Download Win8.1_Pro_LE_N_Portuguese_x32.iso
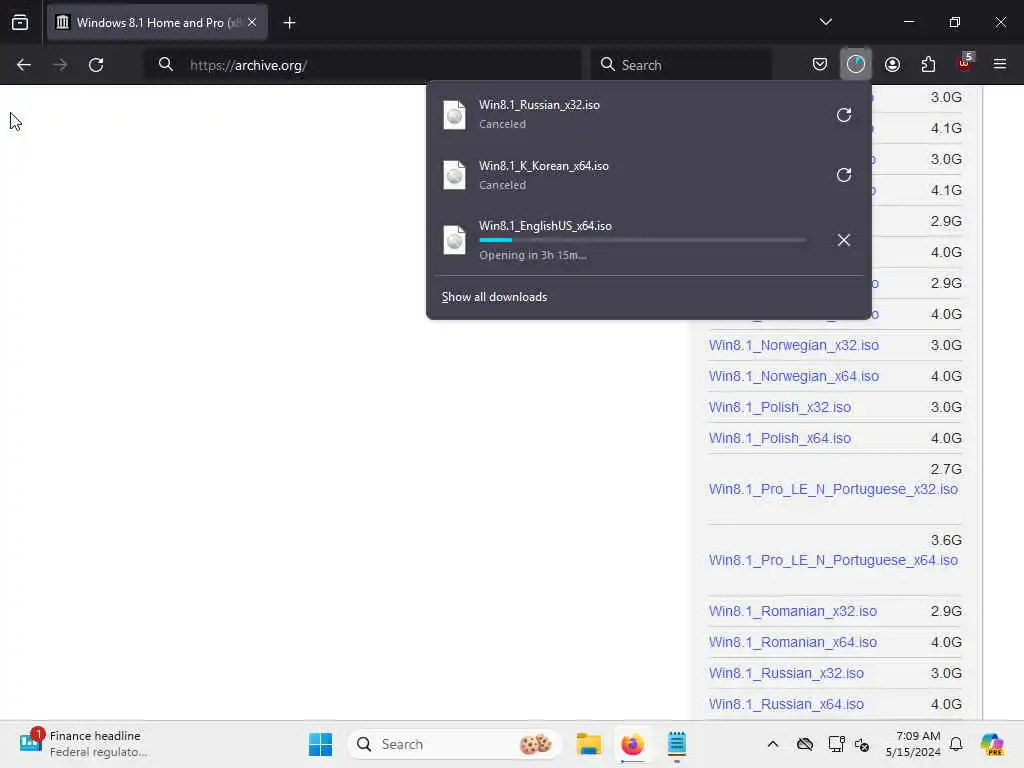Screen dimensions: 1024x768 (x=833, y=489)
